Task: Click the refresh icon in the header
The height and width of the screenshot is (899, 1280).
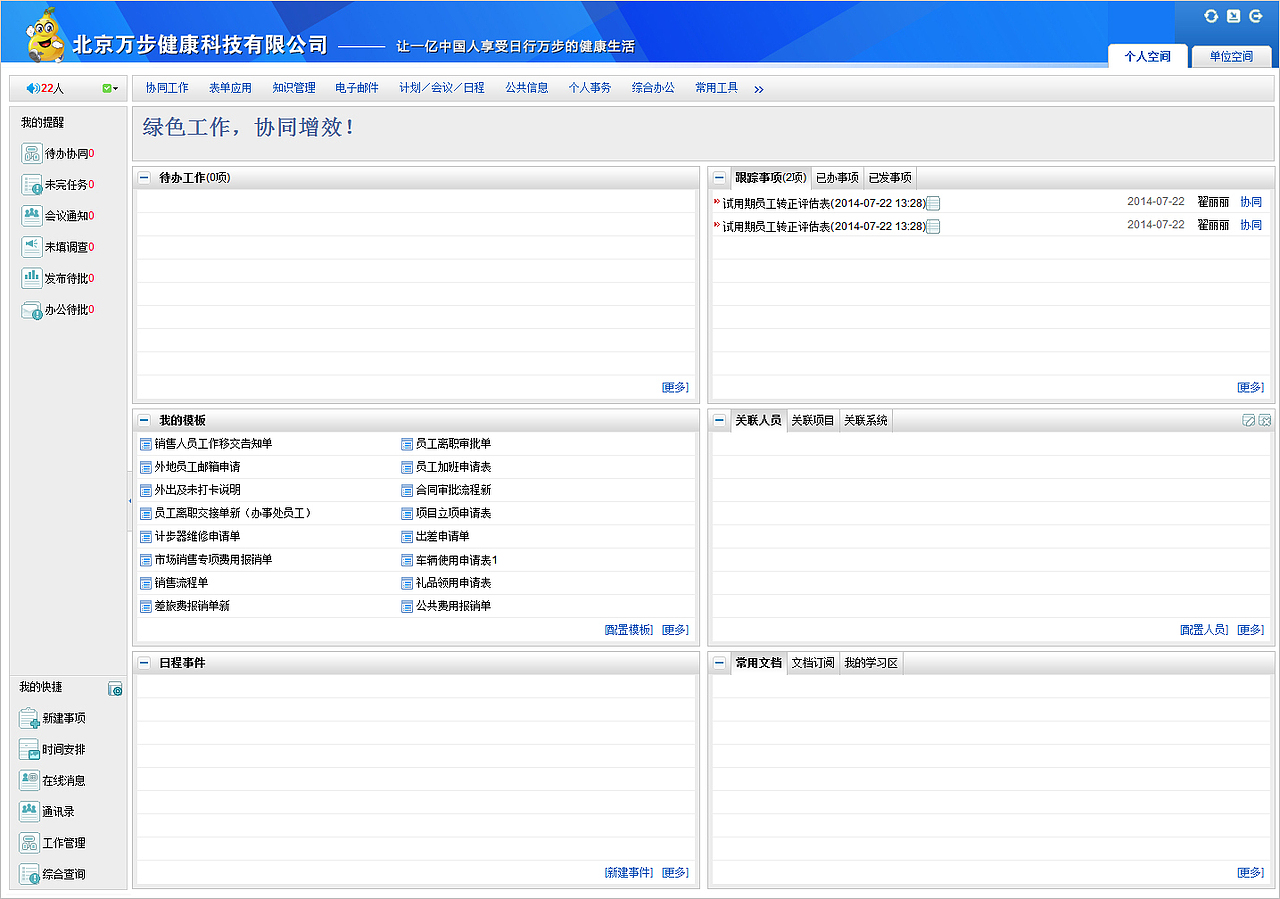Action: pos(1211,16)
